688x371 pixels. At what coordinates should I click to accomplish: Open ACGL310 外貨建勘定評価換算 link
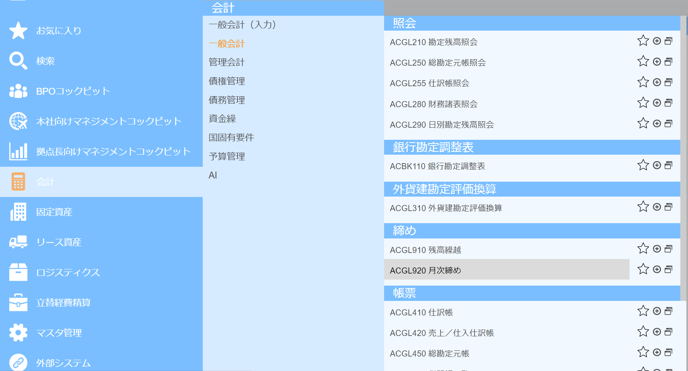tap(445, 208)
